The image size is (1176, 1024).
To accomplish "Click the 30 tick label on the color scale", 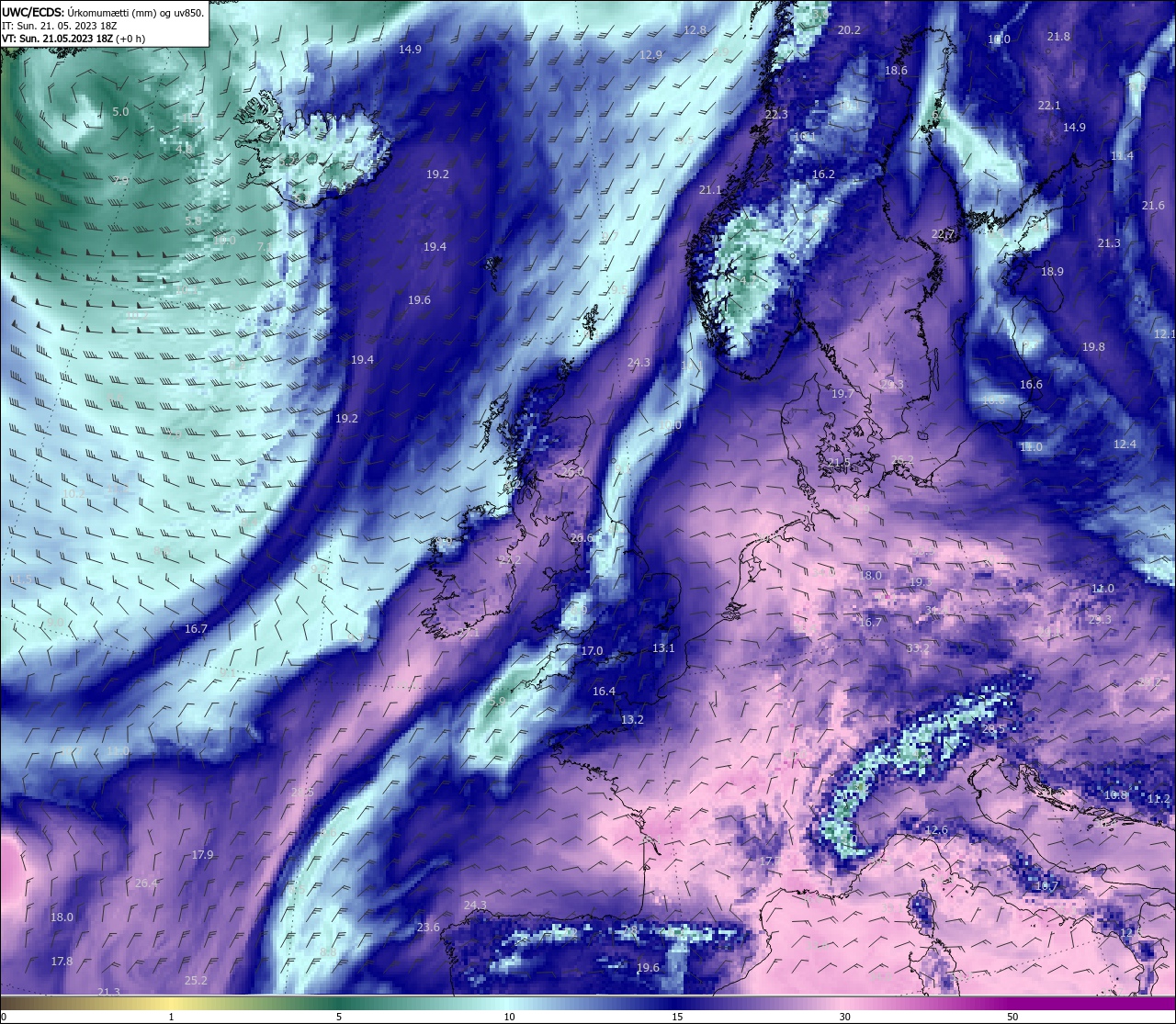I will tap(844, 1017).
